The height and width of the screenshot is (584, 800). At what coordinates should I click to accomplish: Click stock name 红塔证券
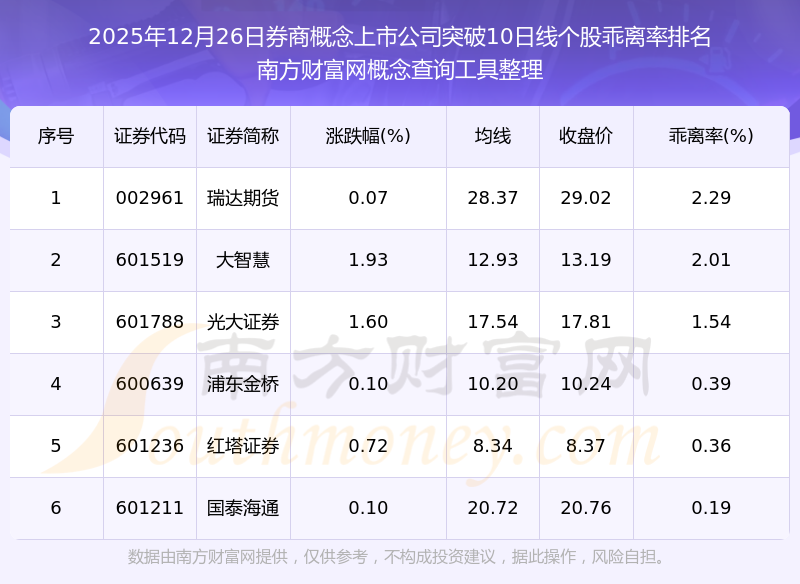(243, 446)
